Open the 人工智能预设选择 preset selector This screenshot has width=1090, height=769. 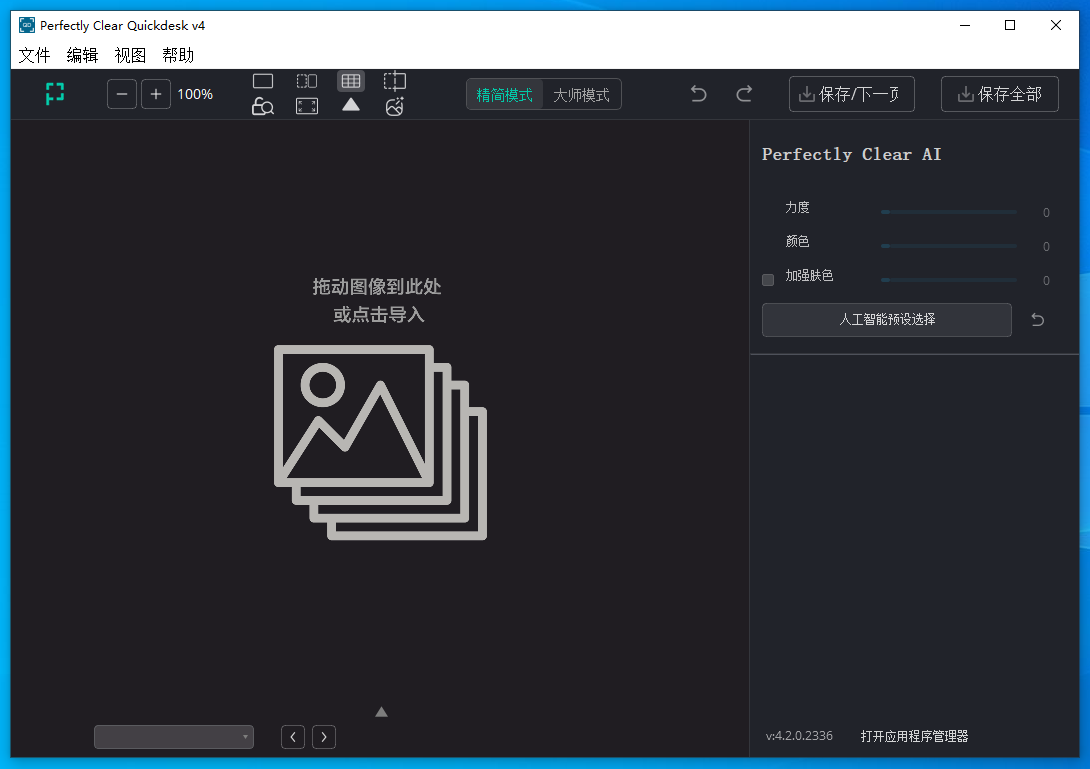tap(887, 320)
